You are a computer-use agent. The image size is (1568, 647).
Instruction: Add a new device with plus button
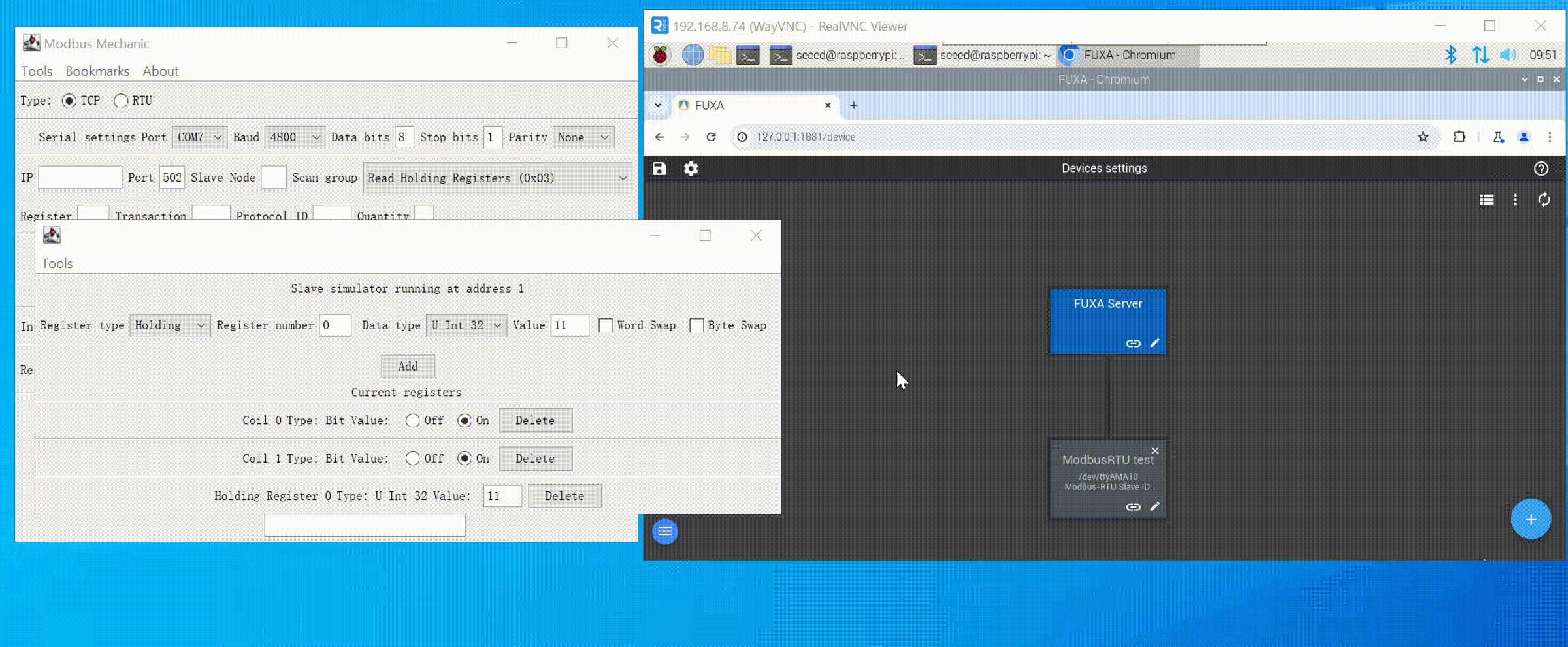tap(1531, 520)
